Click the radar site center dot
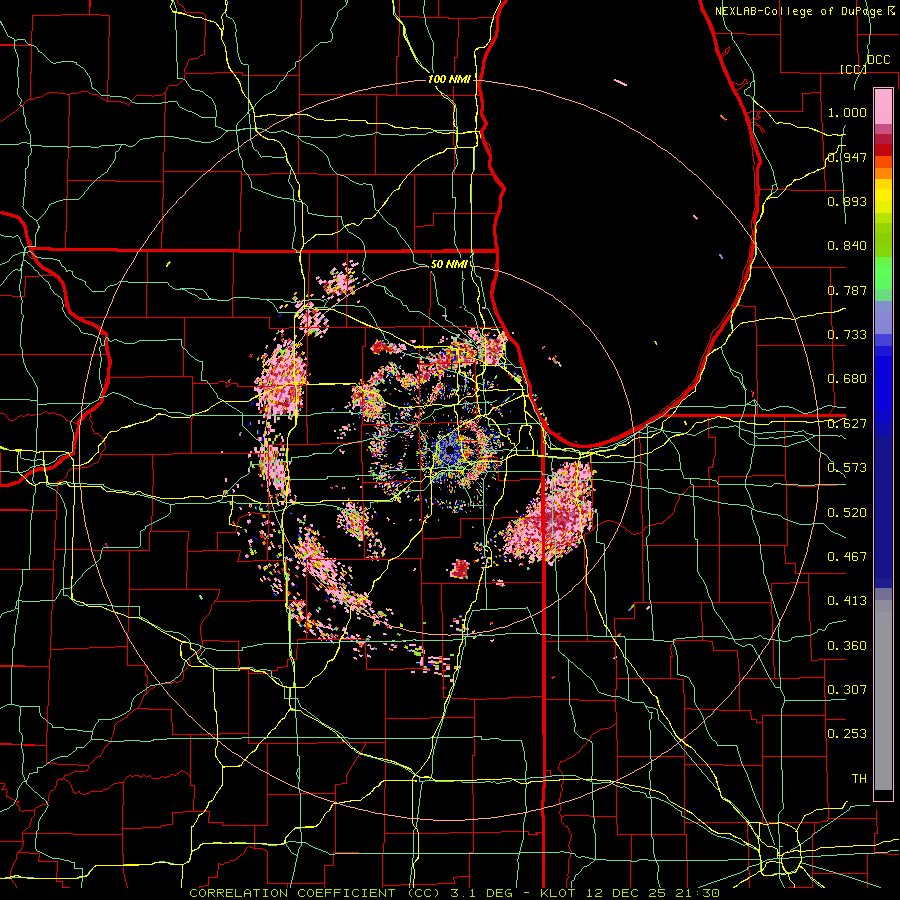Screen dimensions: 900x900 451,449
